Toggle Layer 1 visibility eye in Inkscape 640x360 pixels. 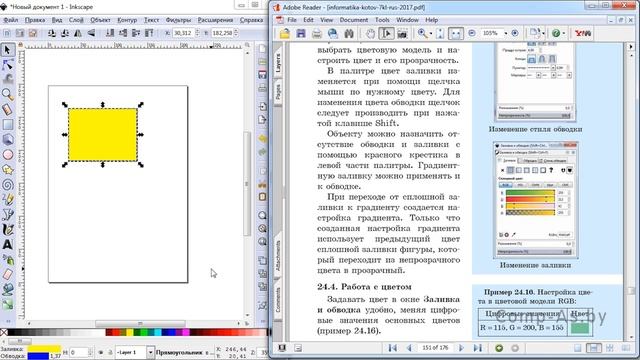point(101,352)
